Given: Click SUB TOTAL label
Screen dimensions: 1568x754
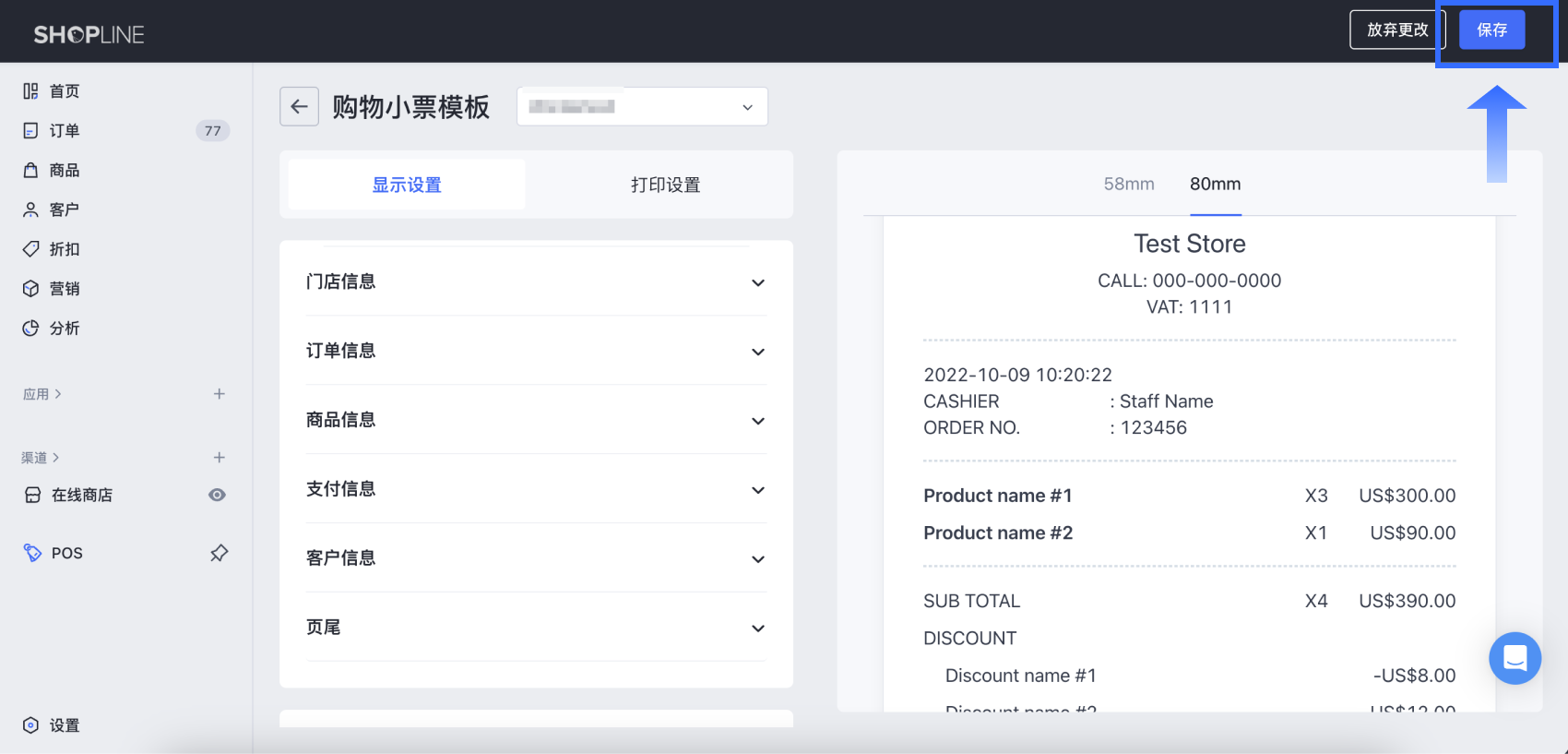Looking at the screenshot, I should [971, 601].
